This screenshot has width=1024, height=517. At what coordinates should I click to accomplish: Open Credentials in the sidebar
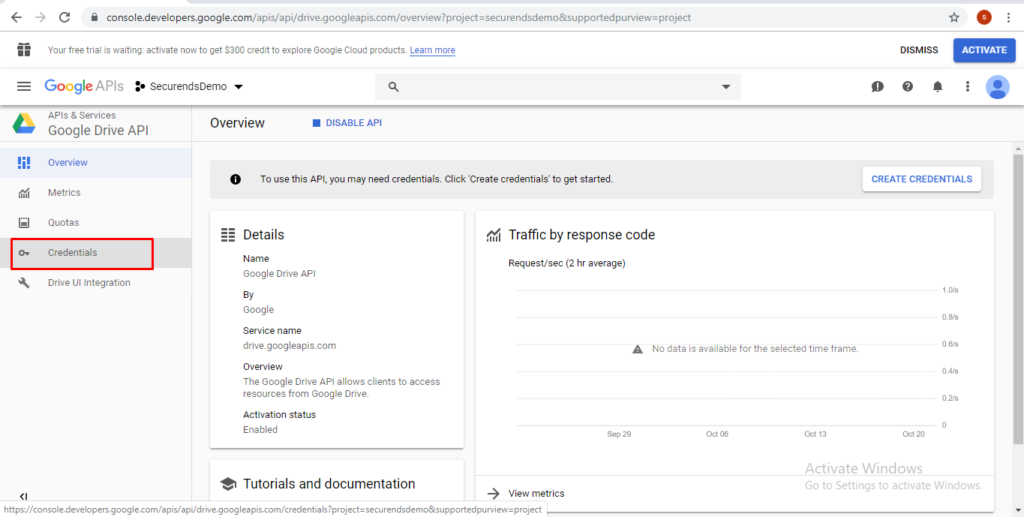(95, 253)
